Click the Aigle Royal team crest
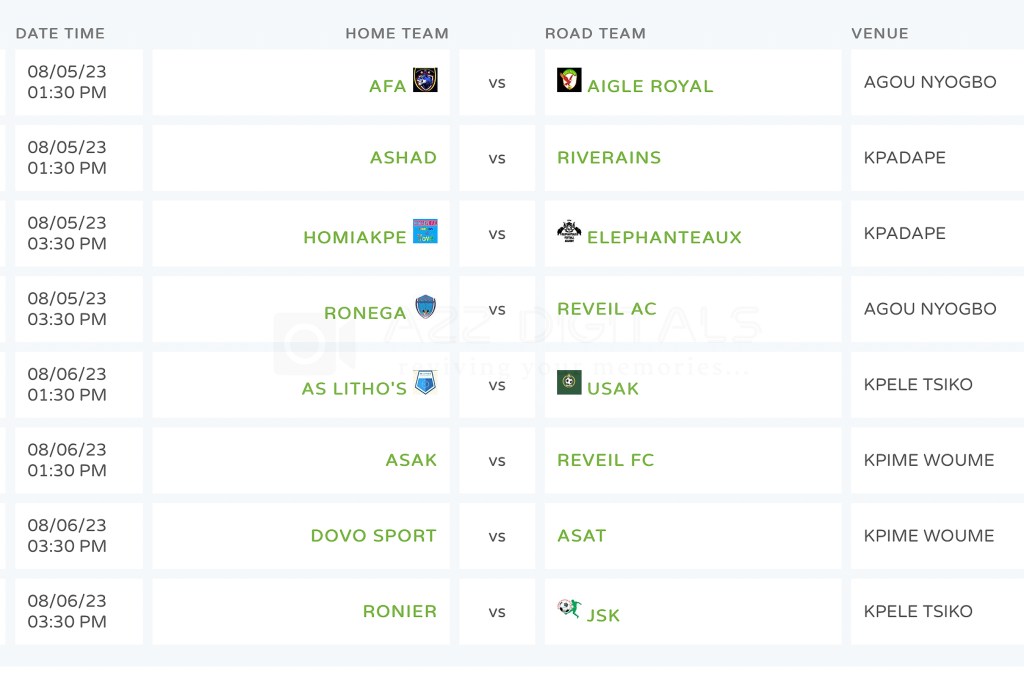The width and height of the screenshot is (1024, 683). (x=569, y=80)
